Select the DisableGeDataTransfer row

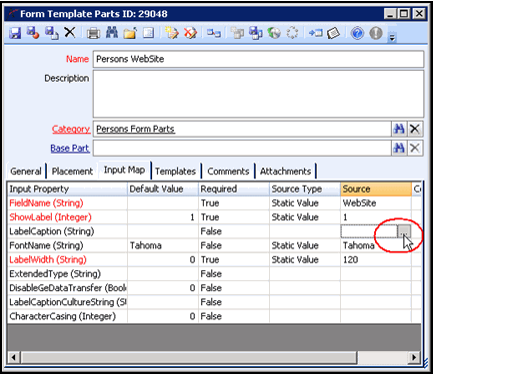click(214, 288)
